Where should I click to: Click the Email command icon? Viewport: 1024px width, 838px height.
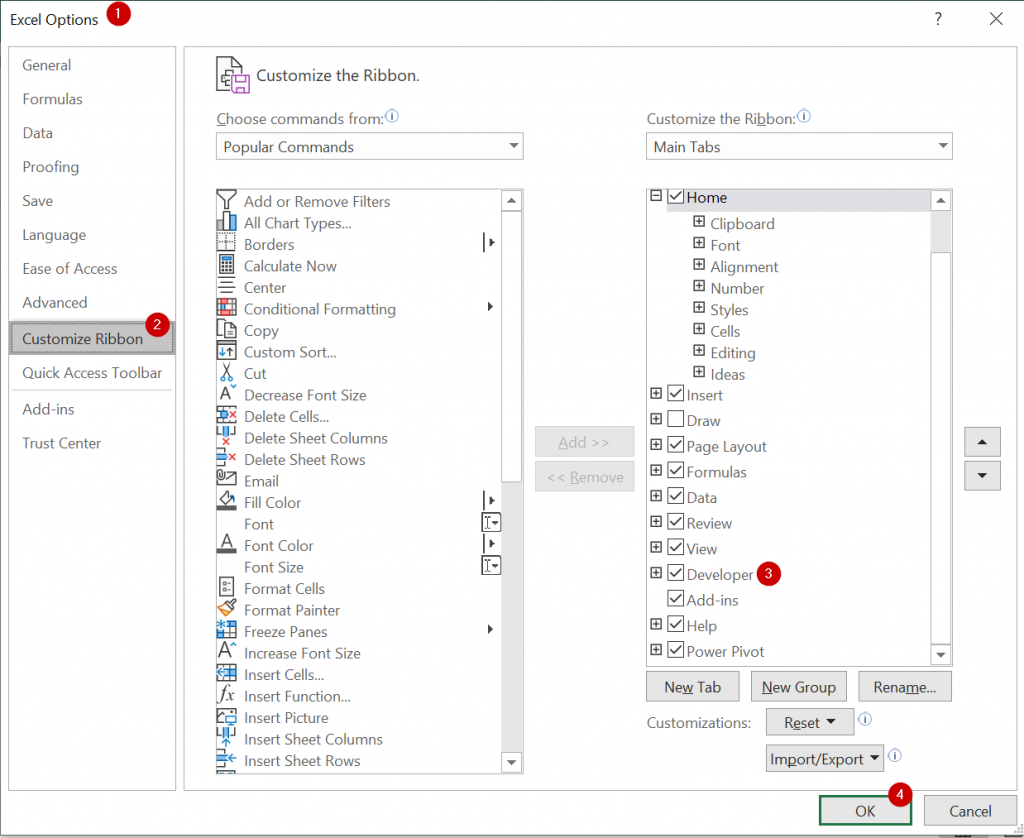click(226, 480)
